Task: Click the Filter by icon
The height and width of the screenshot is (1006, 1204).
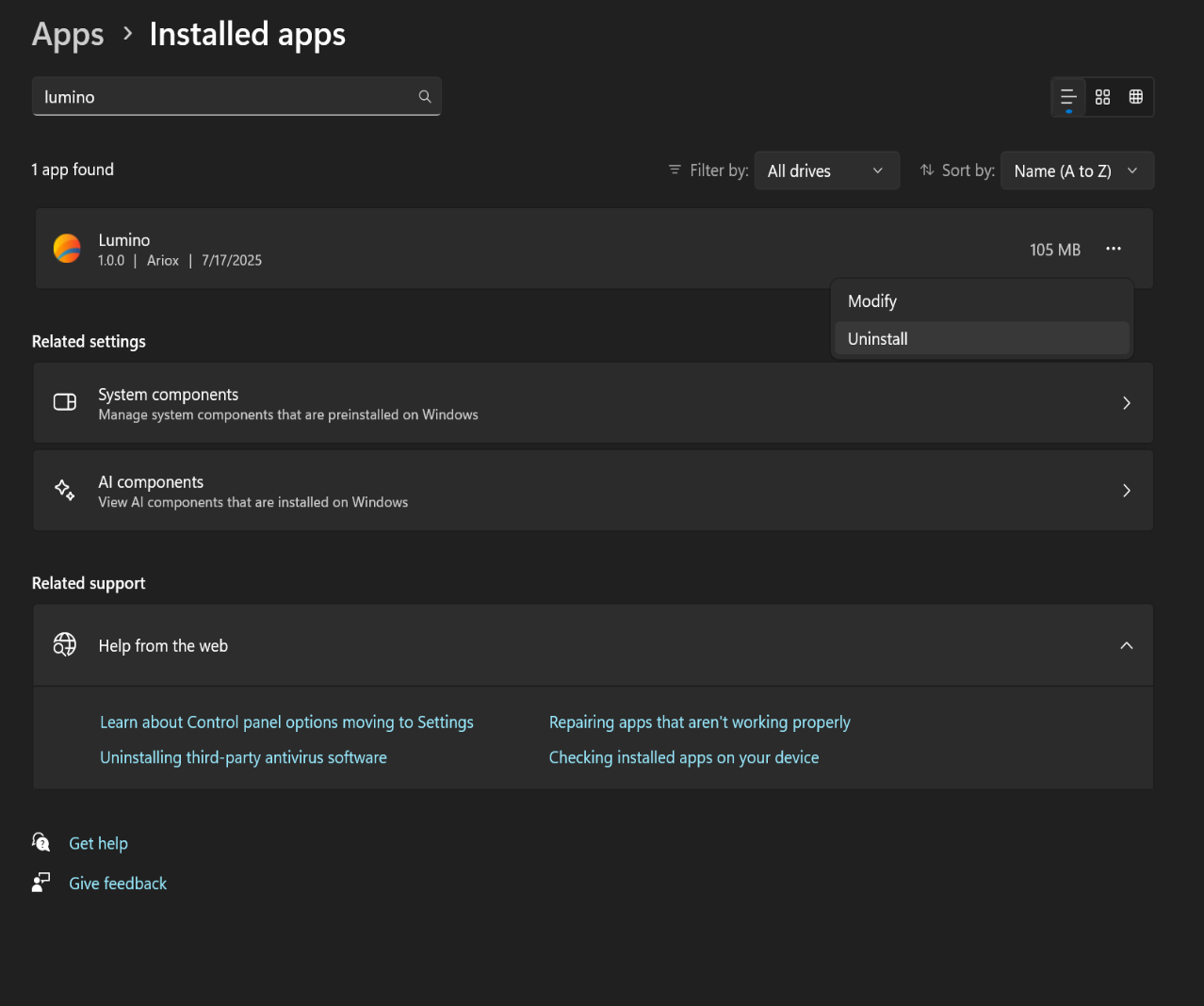Action: coord(675,170)
